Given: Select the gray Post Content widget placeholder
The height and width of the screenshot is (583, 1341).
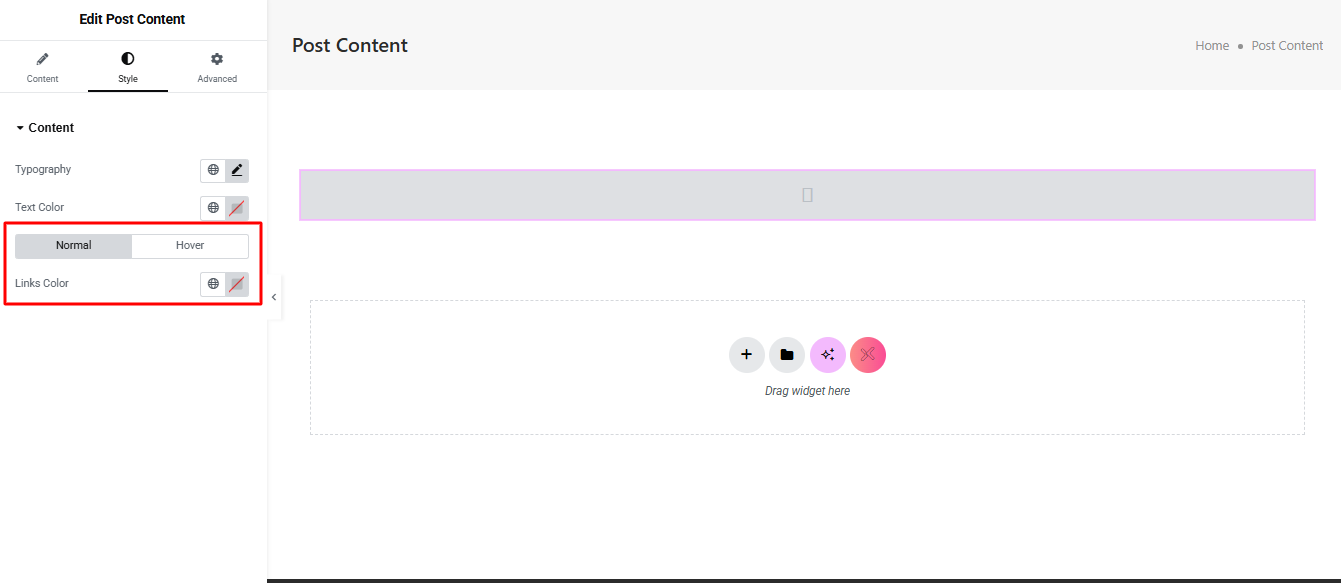Looking at the screenshot, I should coord(807,195).
